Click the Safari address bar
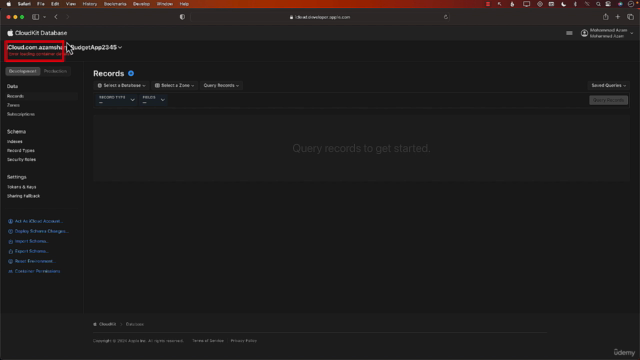This screenshot has height=360, width=640. (x=320, y=17)
